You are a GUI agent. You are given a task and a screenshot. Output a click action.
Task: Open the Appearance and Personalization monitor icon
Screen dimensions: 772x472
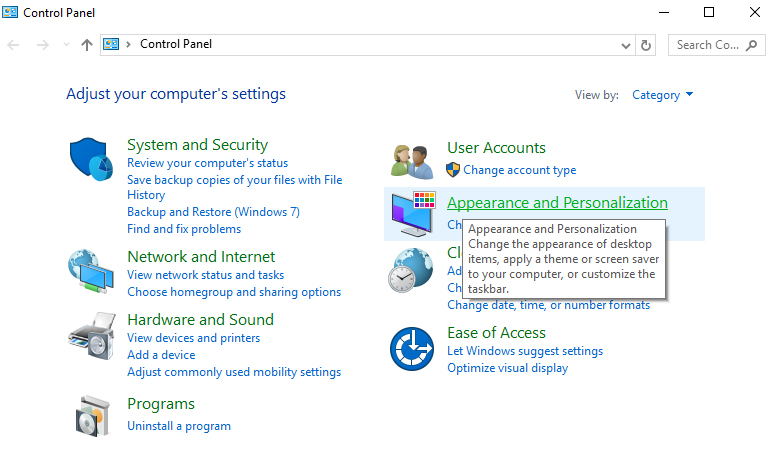click(x=413, y=213)
